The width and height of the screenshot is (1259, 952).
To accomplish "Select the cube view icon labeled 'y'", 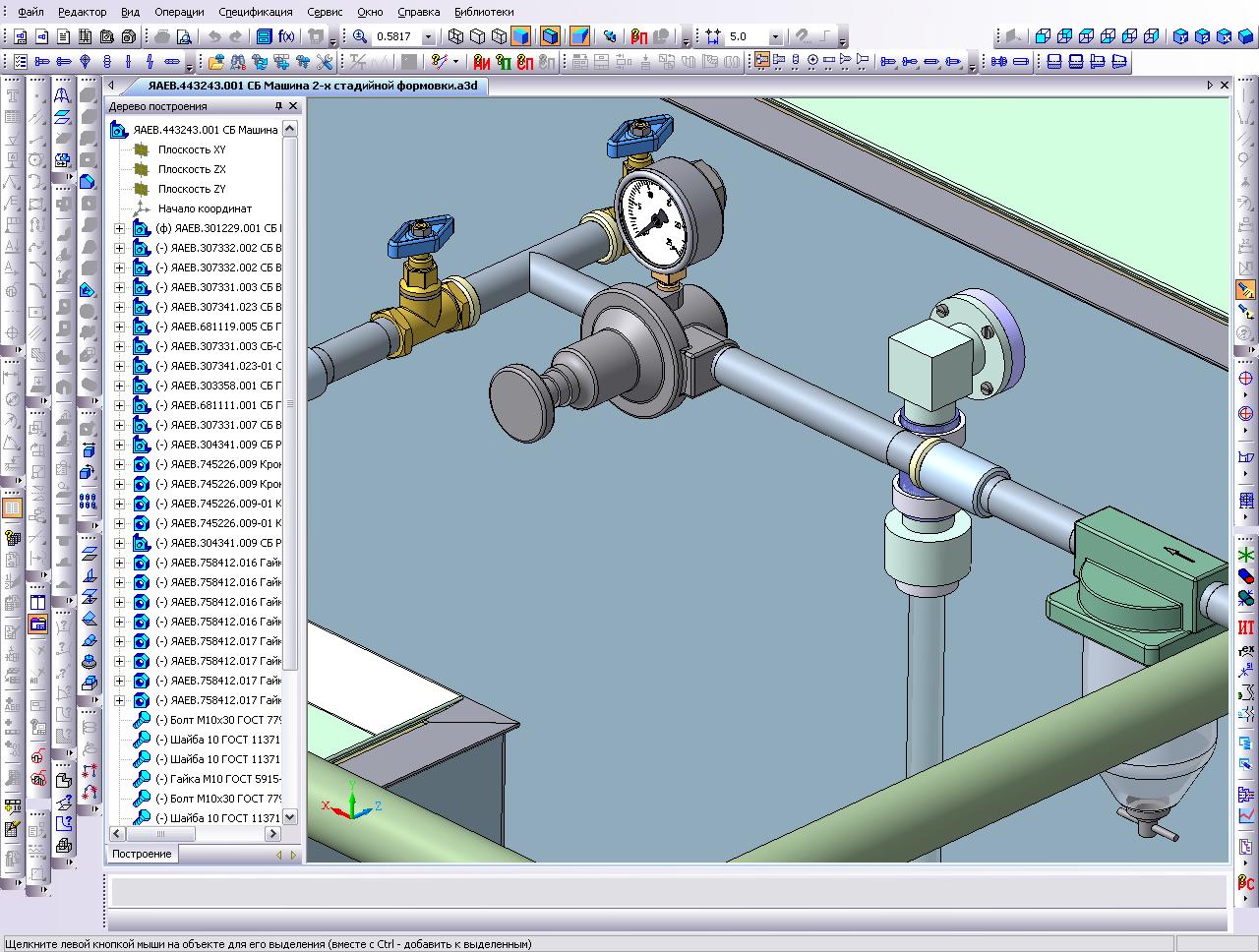I will pyautogui.click(x=1180, y=37).
